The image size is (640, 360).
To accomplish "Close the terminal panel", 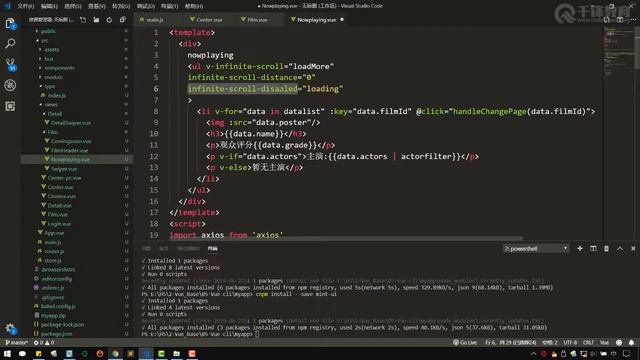I will click(633, 248).
